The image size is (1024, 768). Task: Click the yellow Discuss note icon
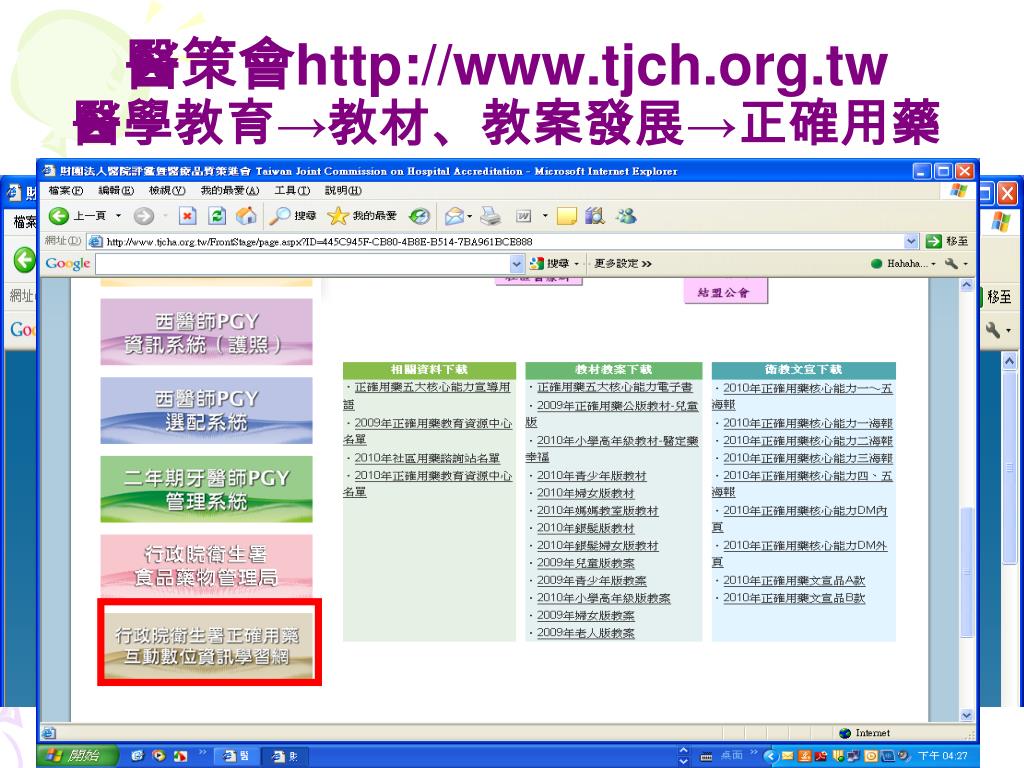click(x=566, y=216)
